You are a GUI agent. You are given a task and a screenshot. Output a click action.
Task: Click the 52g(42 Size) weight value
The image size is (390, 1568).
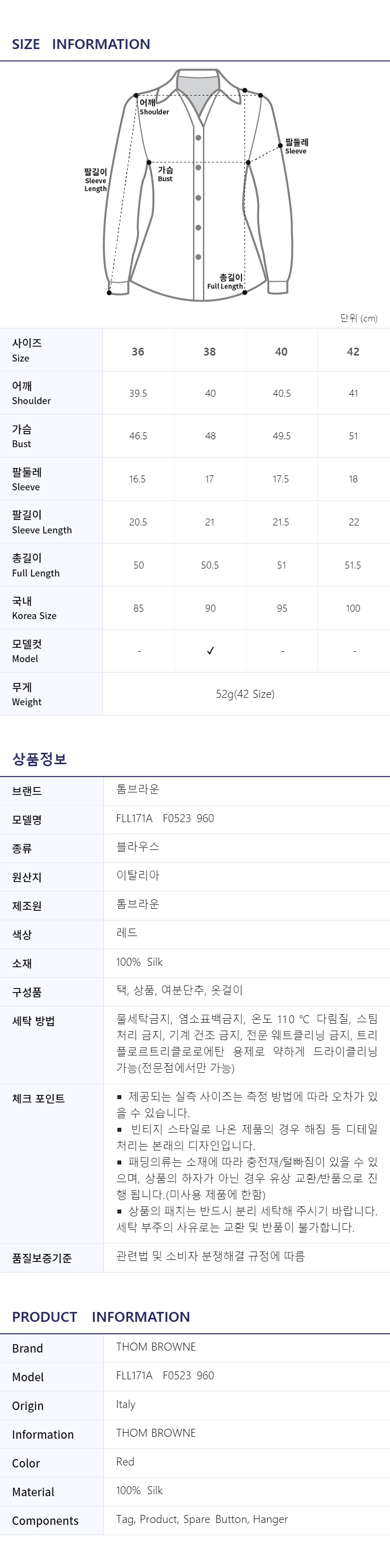(245, 694)
